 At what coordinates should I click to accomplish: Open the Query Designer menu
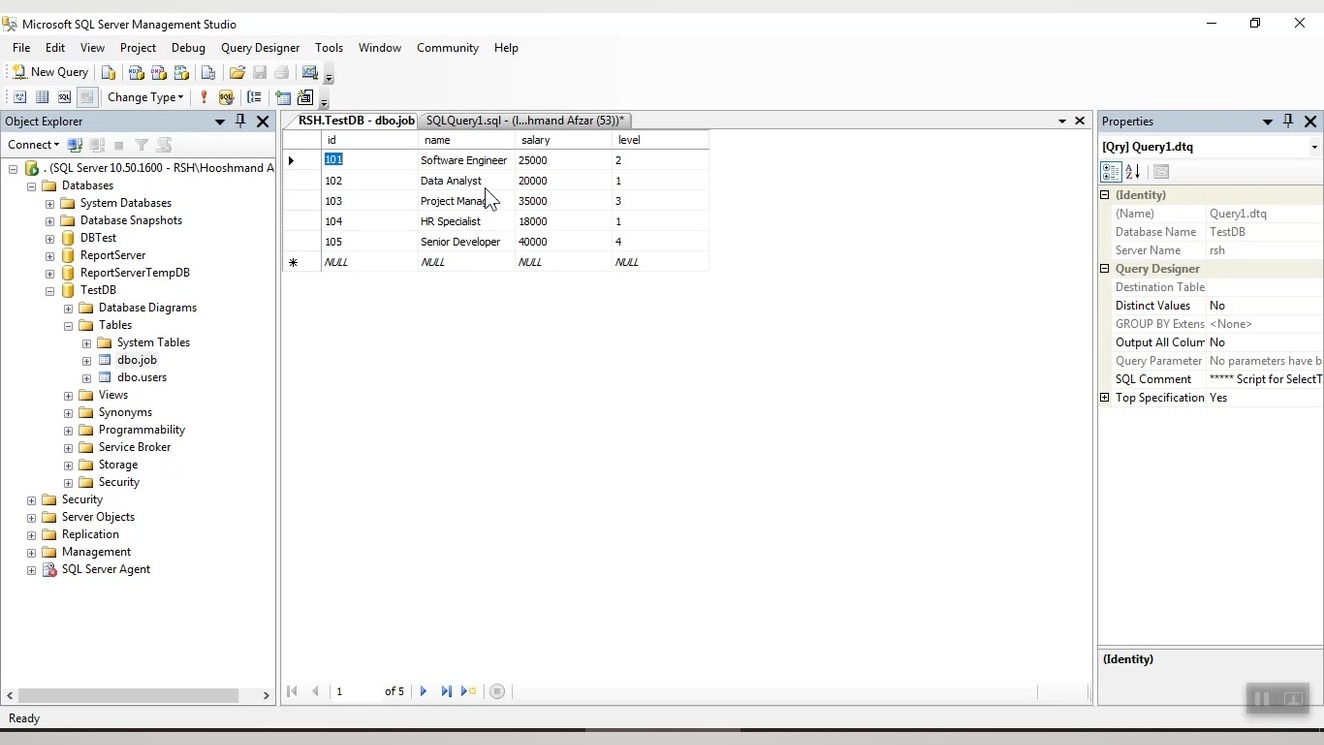click(x=260, y=47)
